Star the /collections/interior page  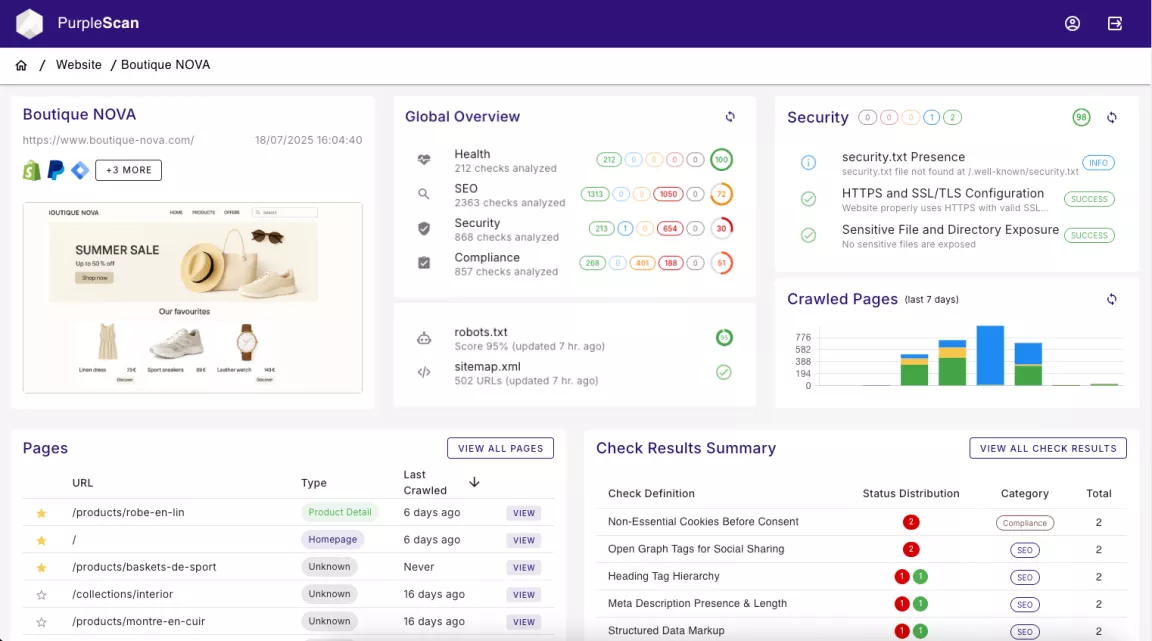(41, 594)
